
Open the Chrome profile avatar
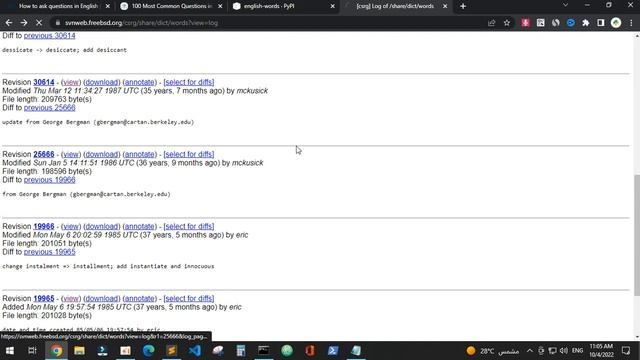[x=616, y=23]
